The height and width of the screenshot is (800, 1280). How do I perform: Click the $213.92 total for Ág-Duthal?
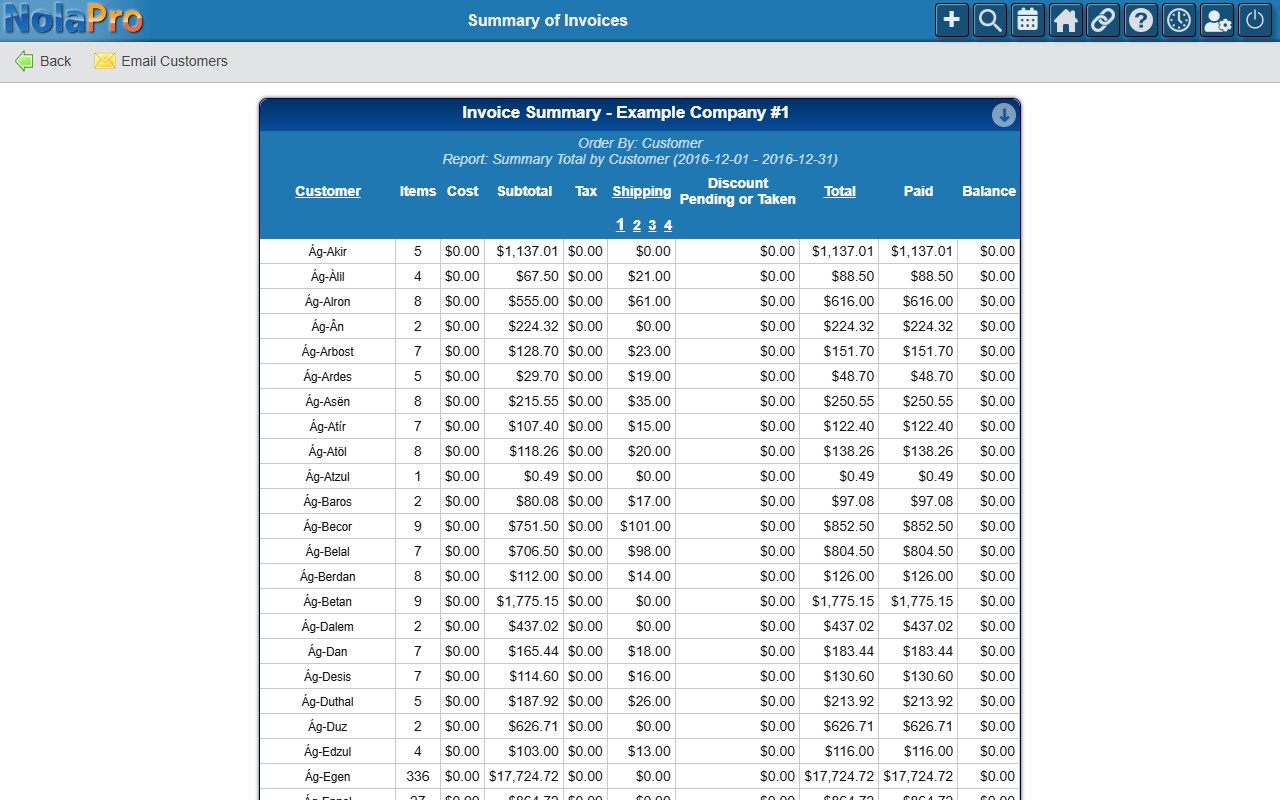point(849,701)
